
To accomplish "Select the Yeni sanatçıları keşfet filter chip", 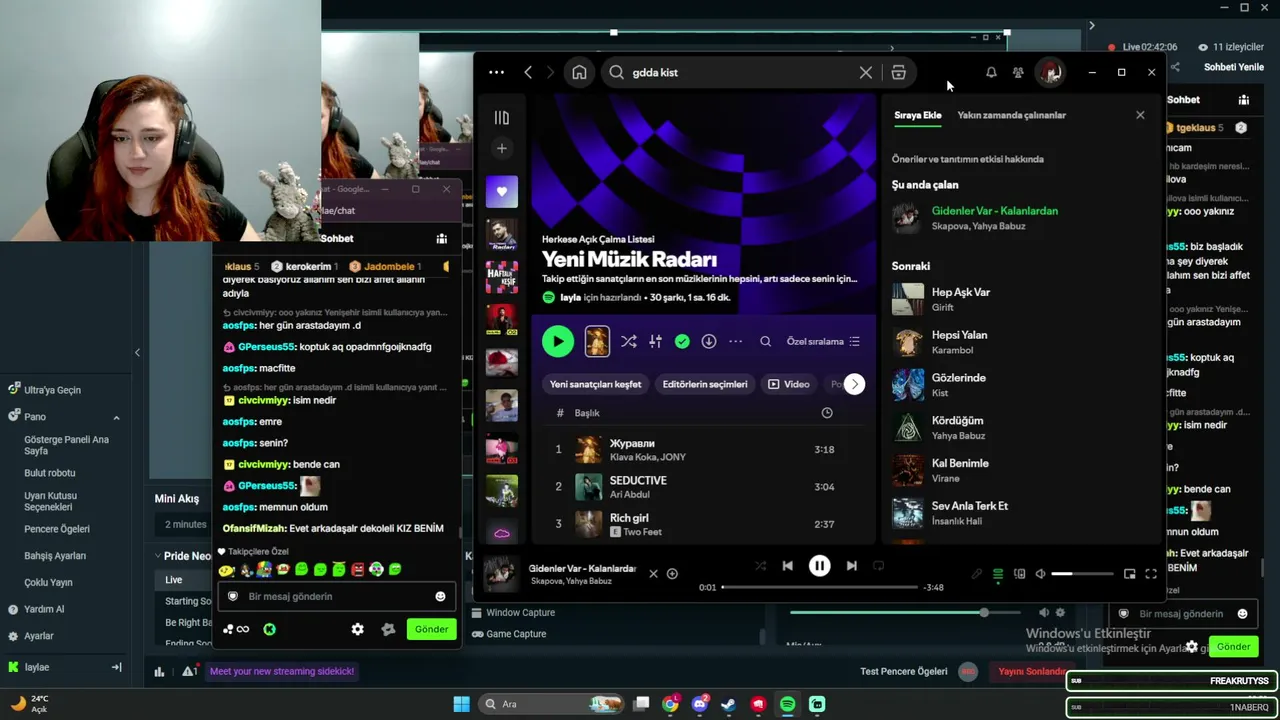I will pos(596,384).
